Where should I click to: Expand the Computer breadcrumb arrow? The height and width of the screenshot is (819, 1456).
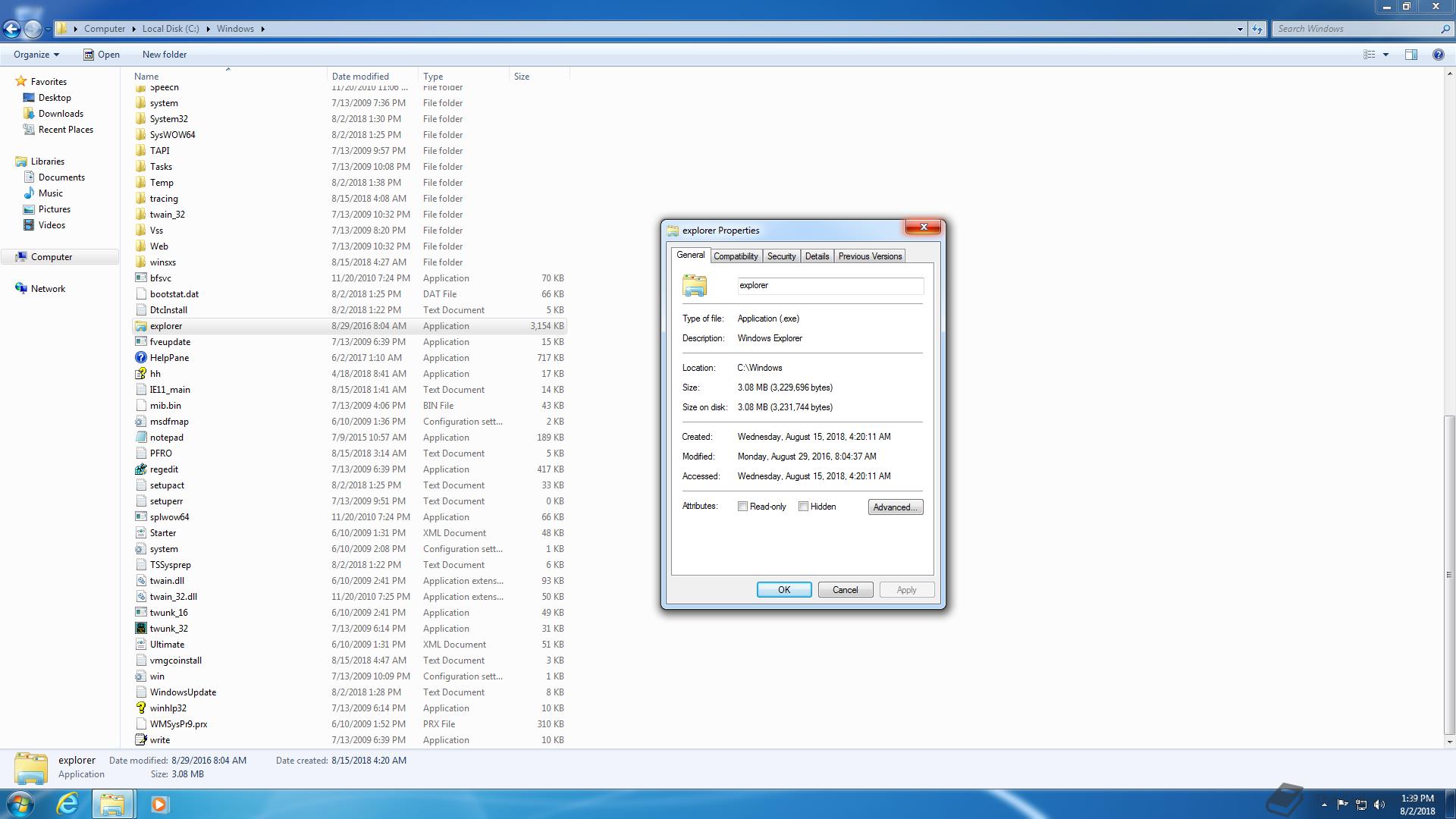pos(134,29)
